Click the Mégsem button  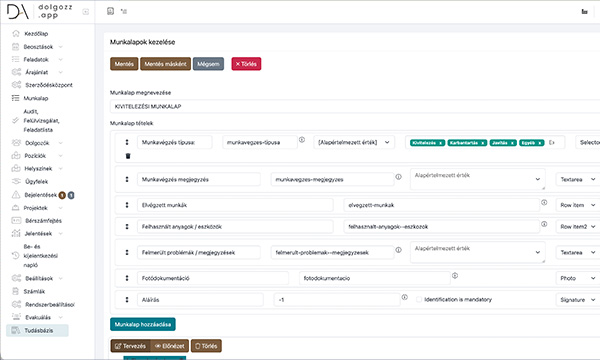click(x=208, y=64)
